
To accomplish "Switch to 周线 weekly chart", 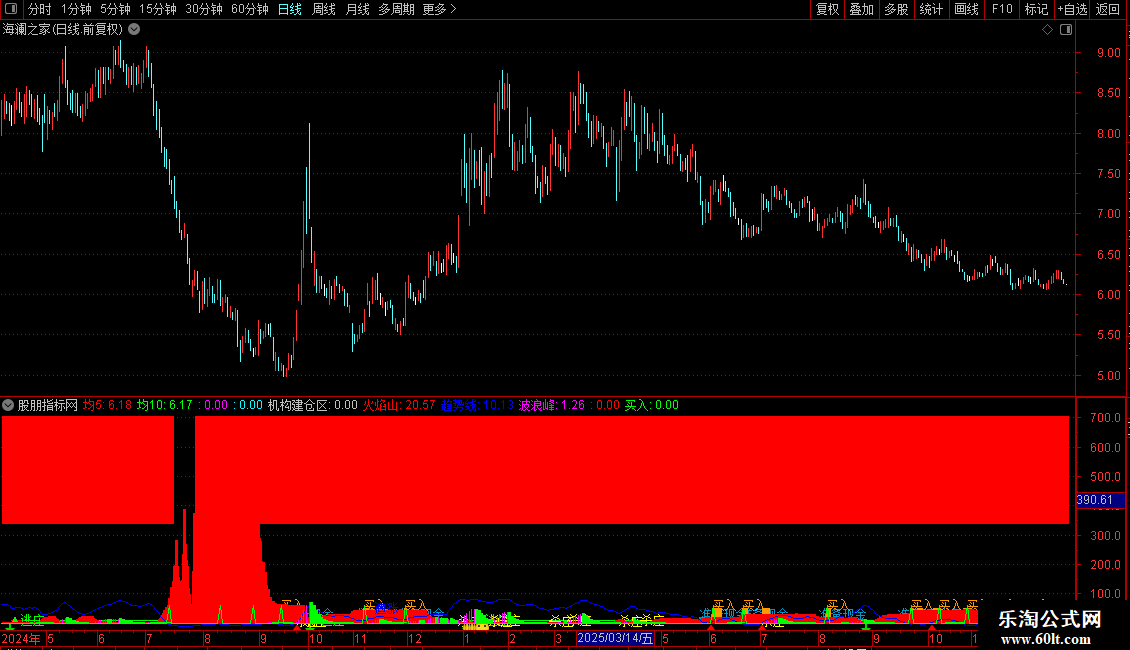I will (x=324, y=9).
